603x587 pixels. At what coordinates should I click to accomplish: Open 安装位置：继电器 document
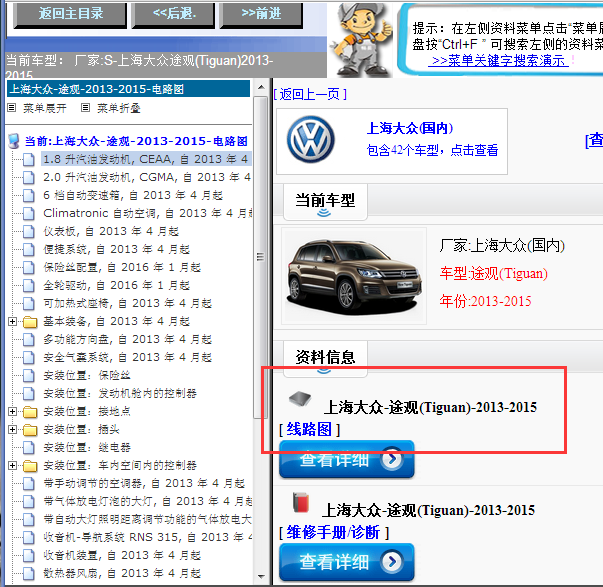pyautogui.click(x=87, y=447)
